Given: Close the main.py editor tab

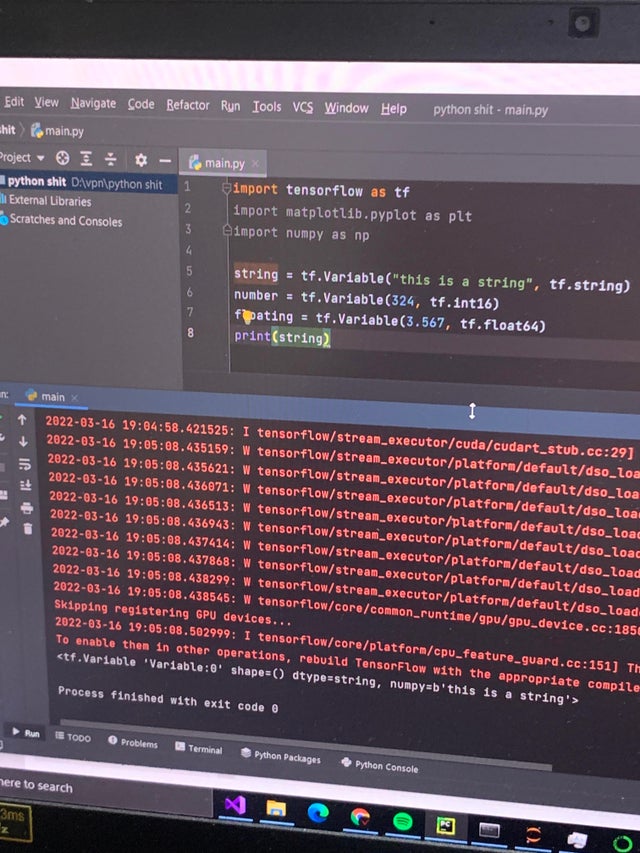Looking at the screenshot, I should (255, 163).
